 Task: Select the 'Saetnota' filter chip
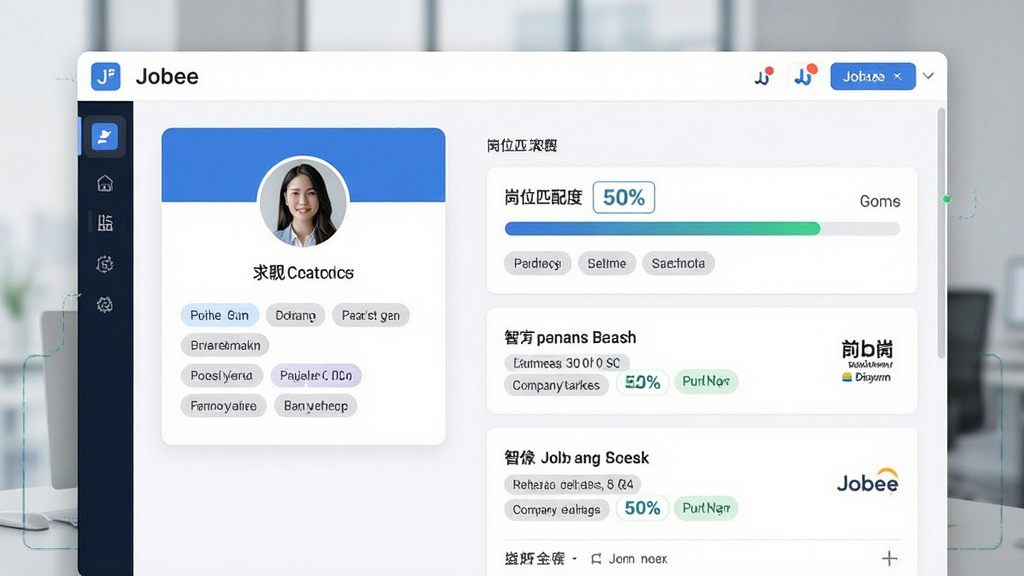pyautogui.click(x=679, y=263)
